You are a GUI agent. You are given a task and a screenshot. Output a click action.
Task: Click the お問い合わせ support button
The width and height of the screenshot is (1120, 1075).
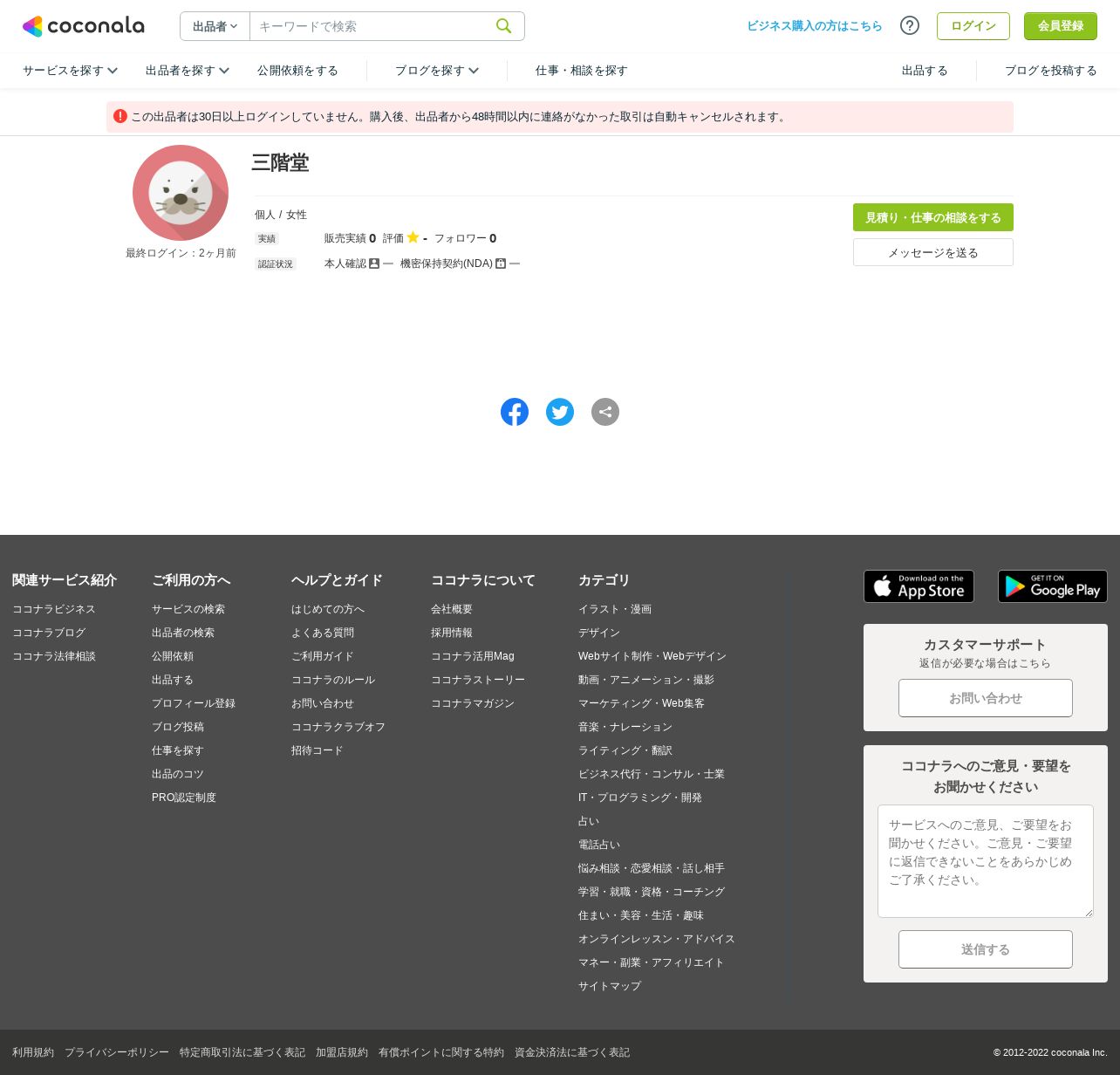(x=986, y=698)
